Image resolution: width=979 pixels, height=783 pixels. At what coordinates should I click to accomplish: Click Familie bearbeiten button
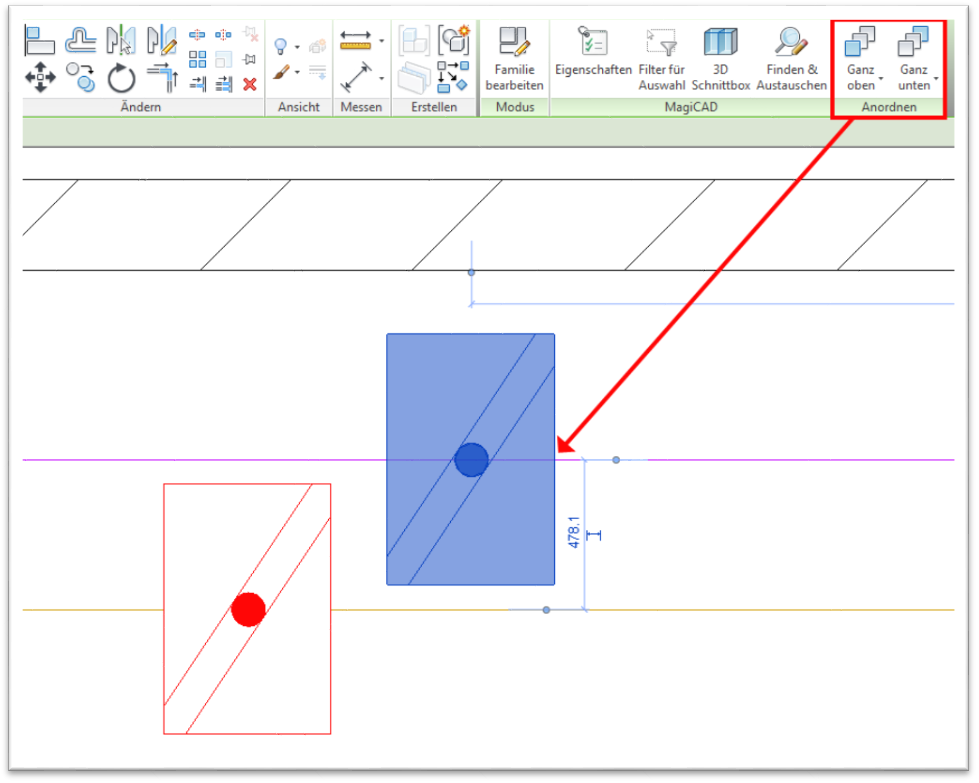point(514,58)
